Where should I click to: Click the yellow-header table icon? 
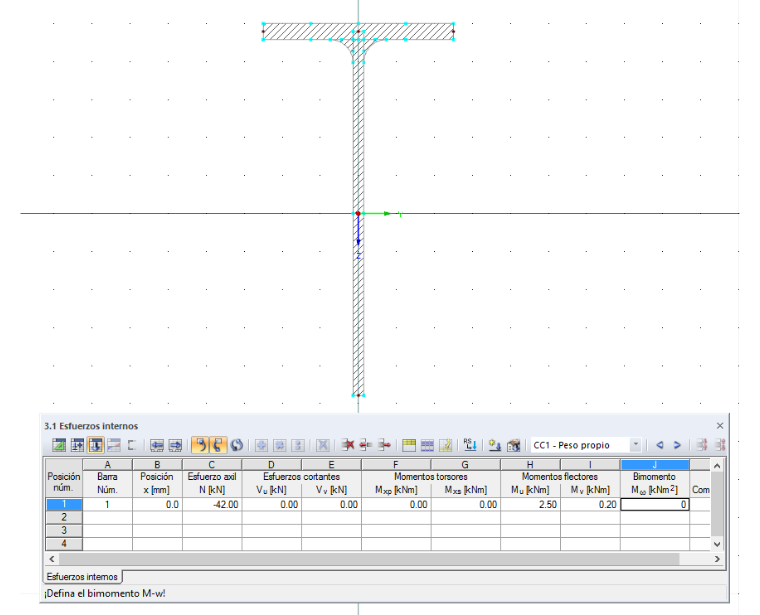pos(409,445)
